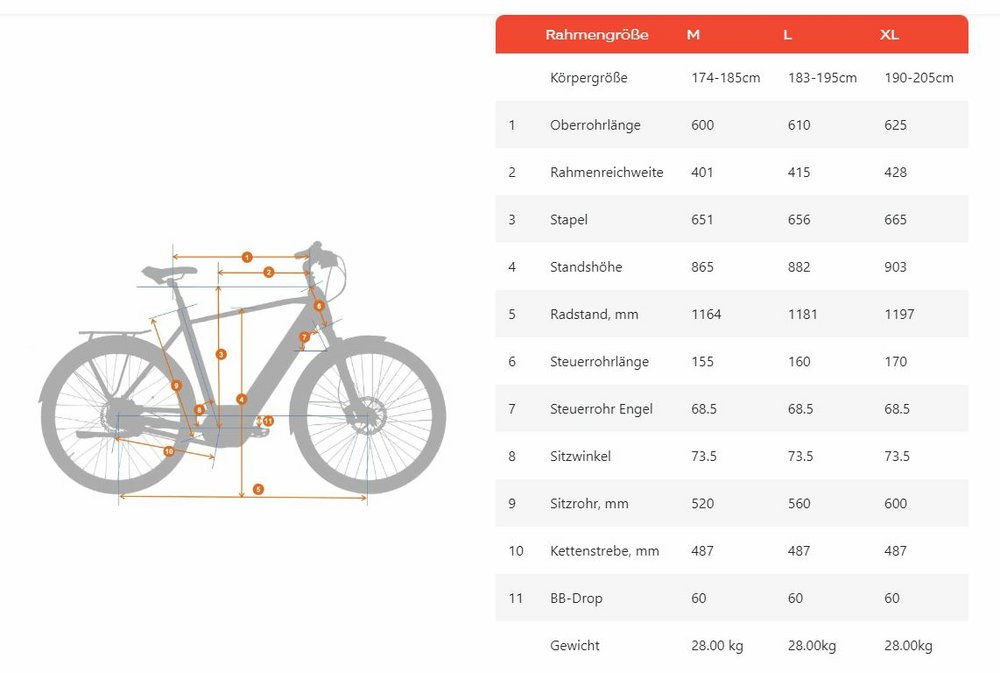Select the Radstand, mm row
The image size is (1000, 673).
tap(732, 314)
